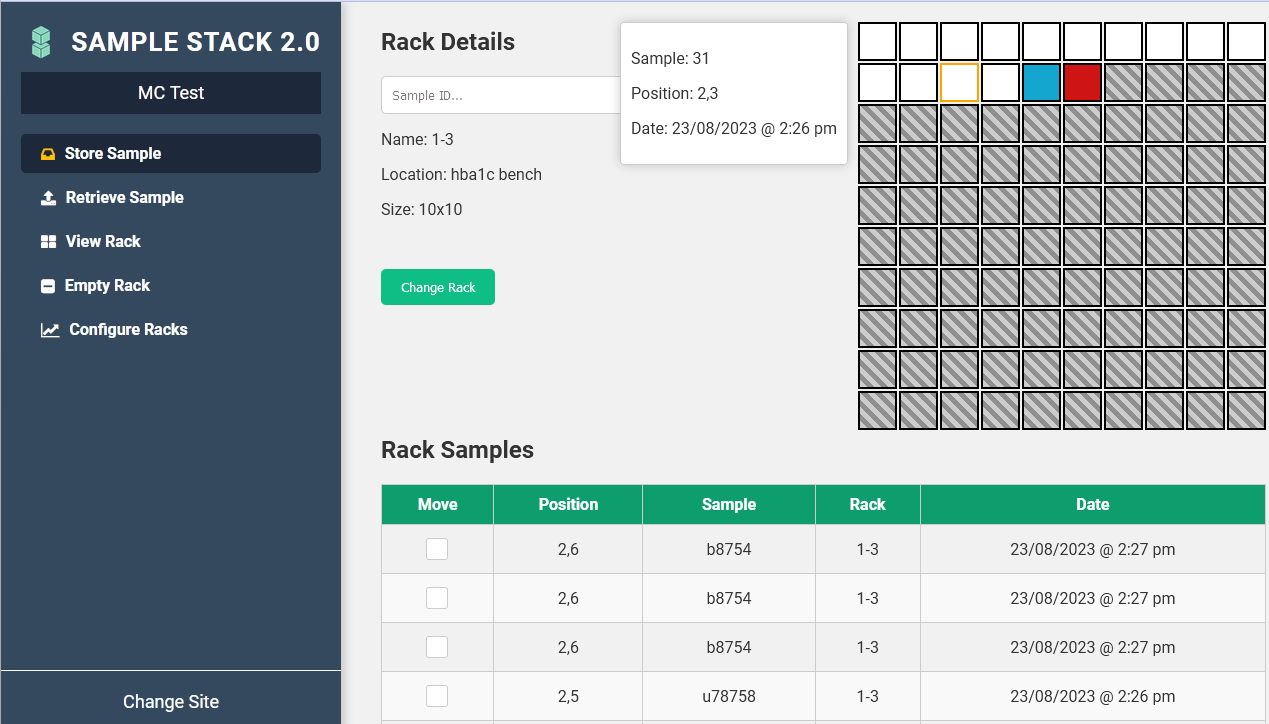Select the orange-highlighted rack cell

pyautogui.click(x=959, y=82)
